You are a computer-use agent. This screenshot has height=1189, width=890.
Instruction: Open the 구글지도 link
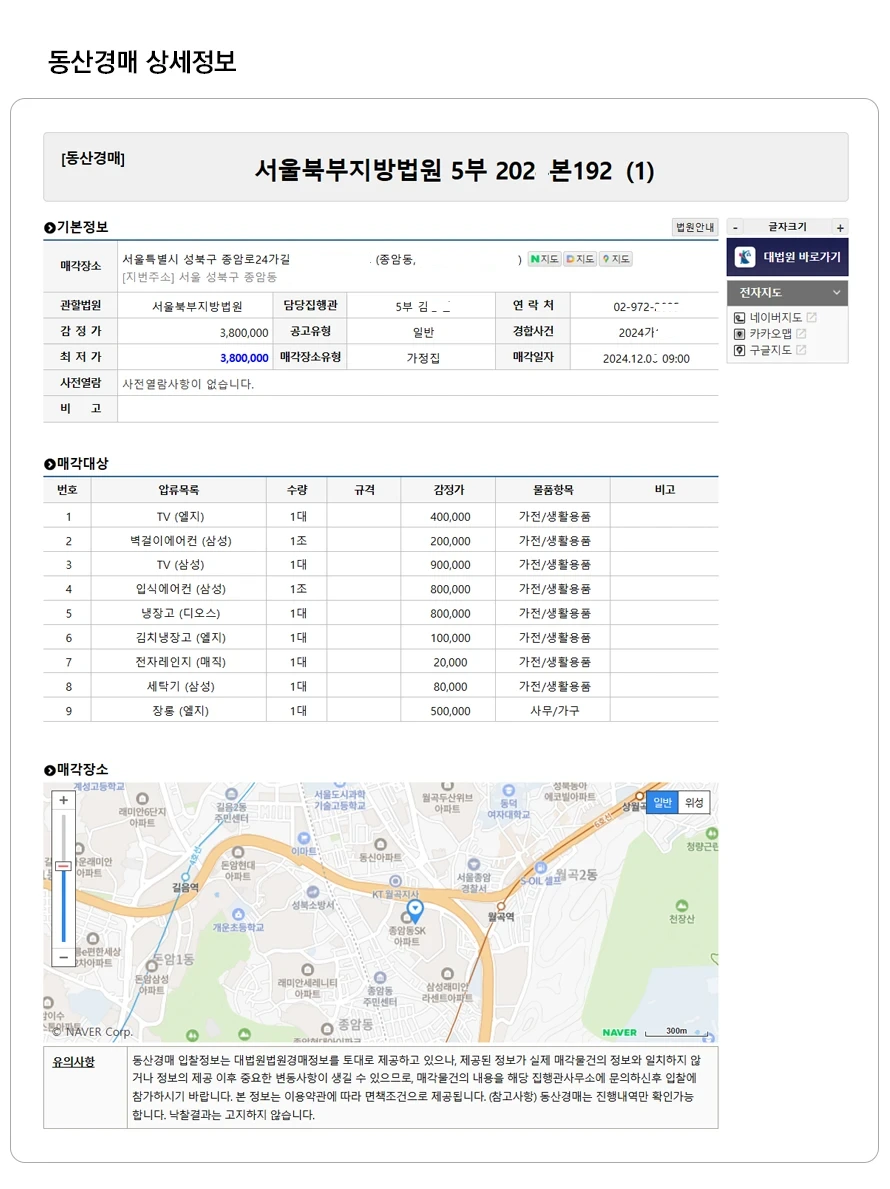tap(771, 350)
